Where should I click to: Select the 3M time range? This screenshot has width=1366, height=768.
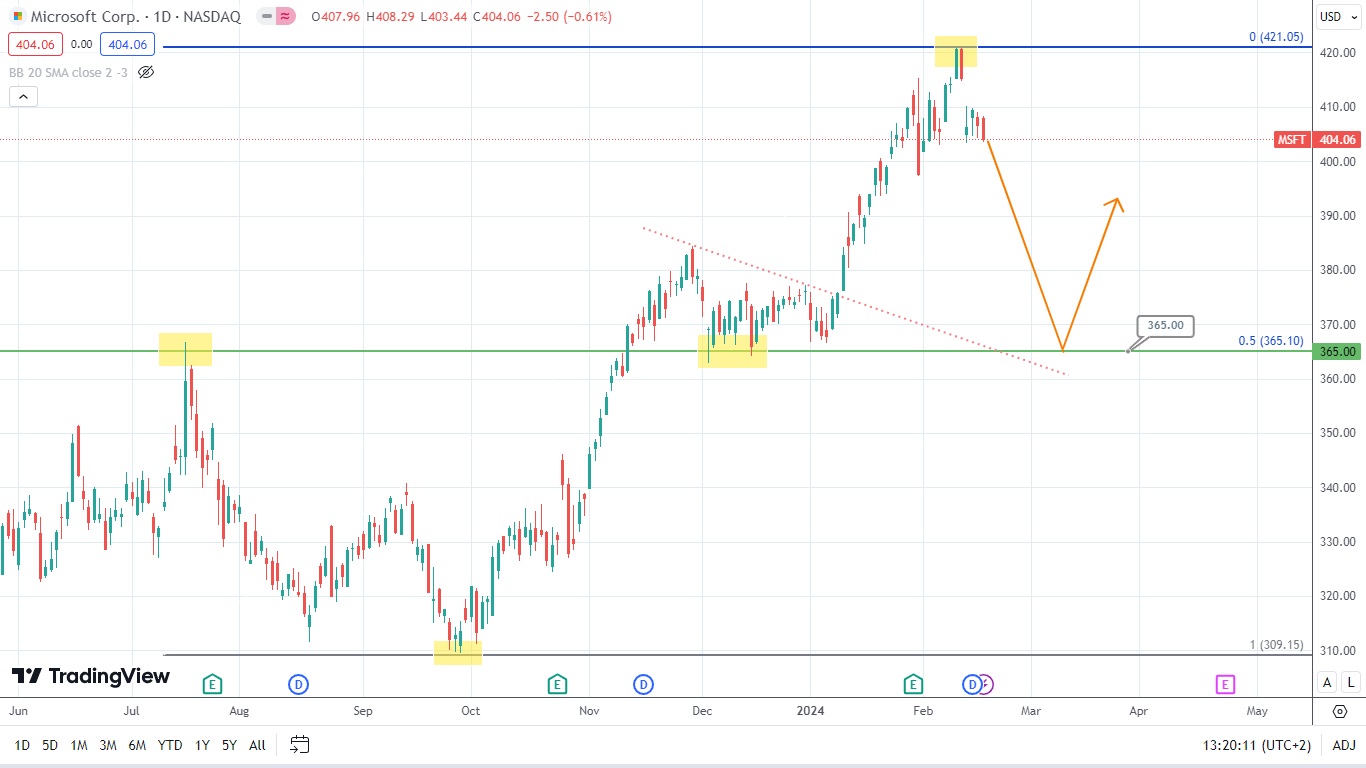[x=108, y=745]
